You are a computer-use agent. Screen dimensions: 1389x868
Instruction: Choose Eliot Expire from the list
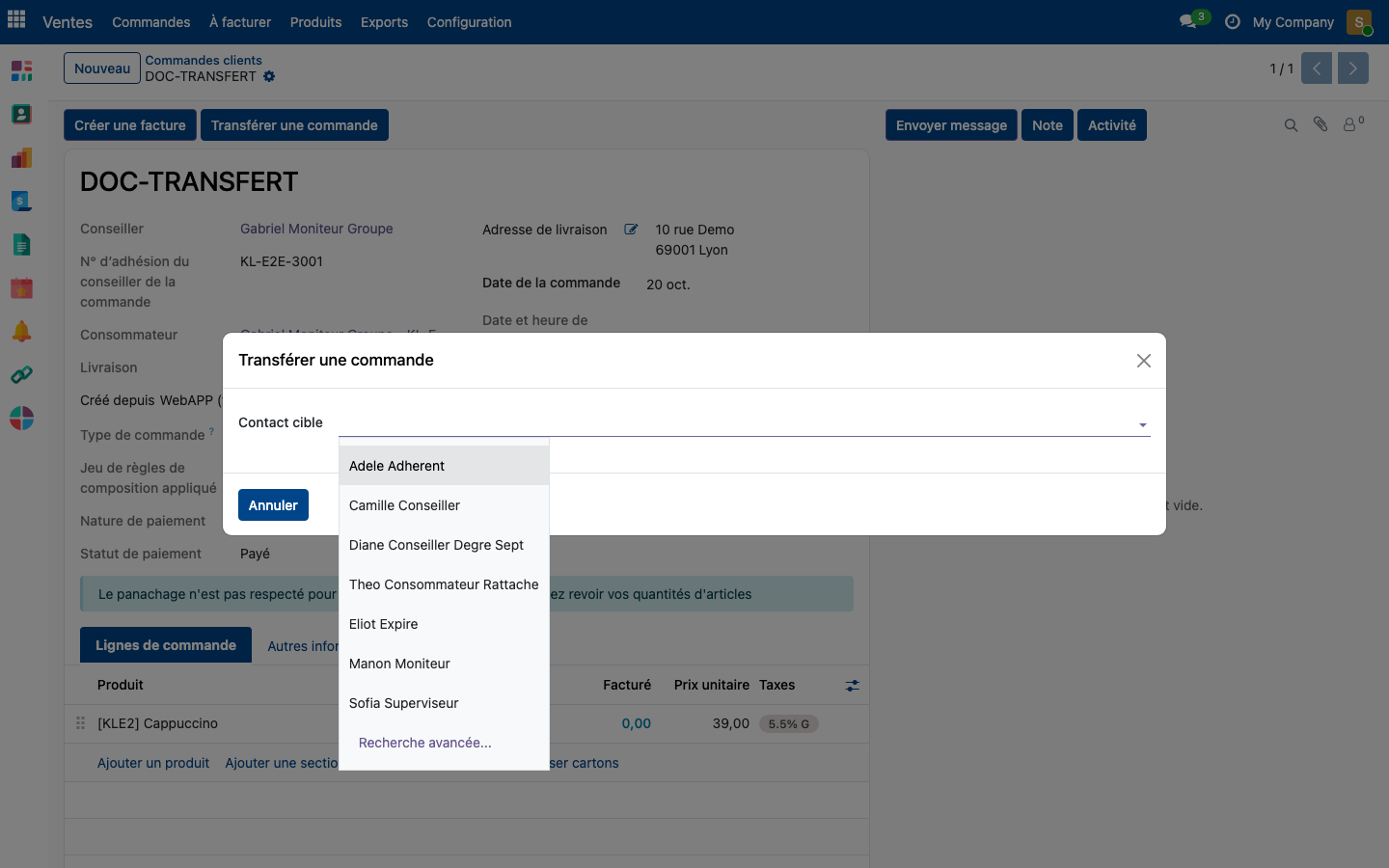pos(444,624)
